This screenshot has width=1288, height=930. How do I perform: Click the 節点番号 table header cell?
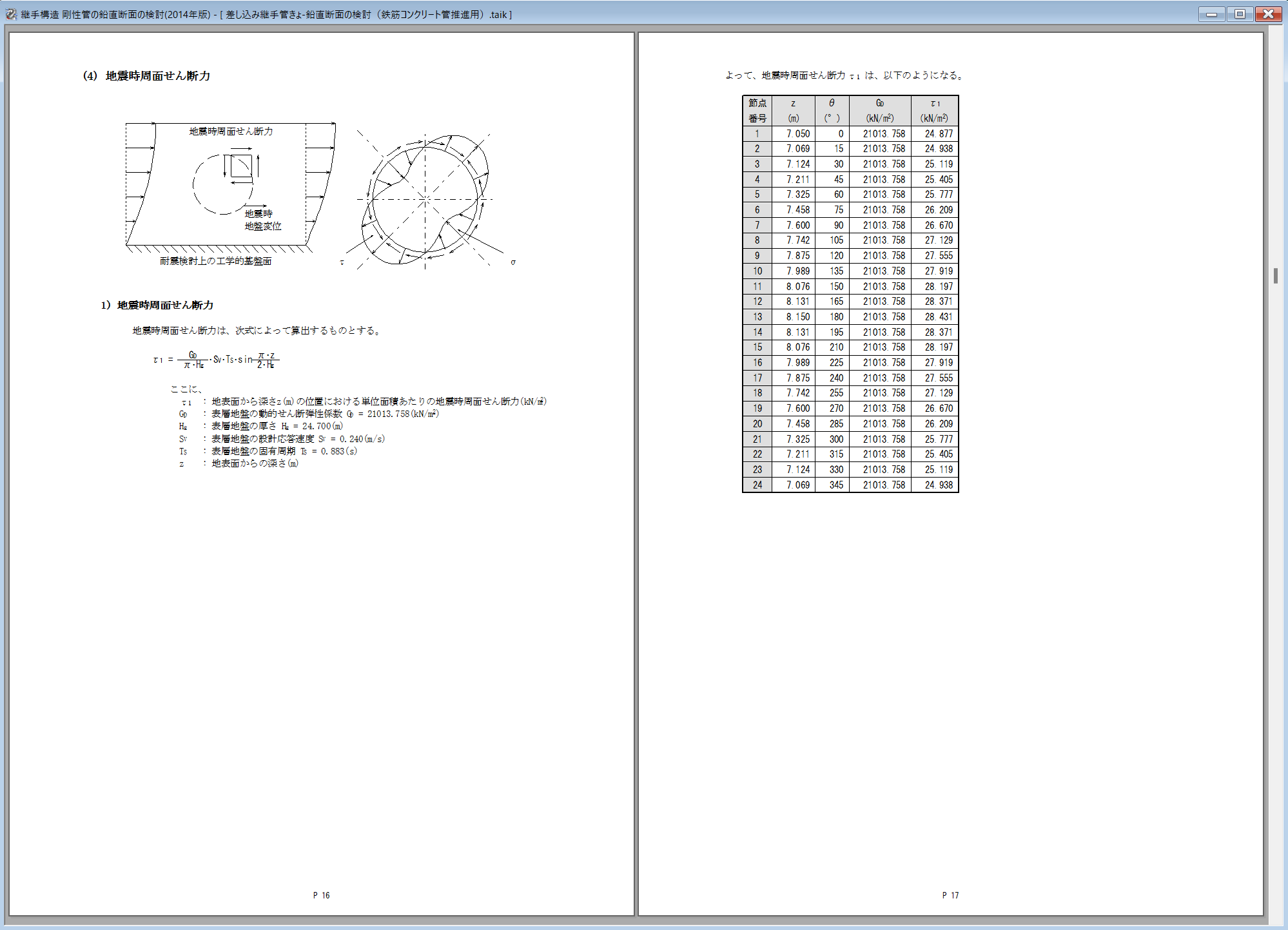click(x=757, y=111)
